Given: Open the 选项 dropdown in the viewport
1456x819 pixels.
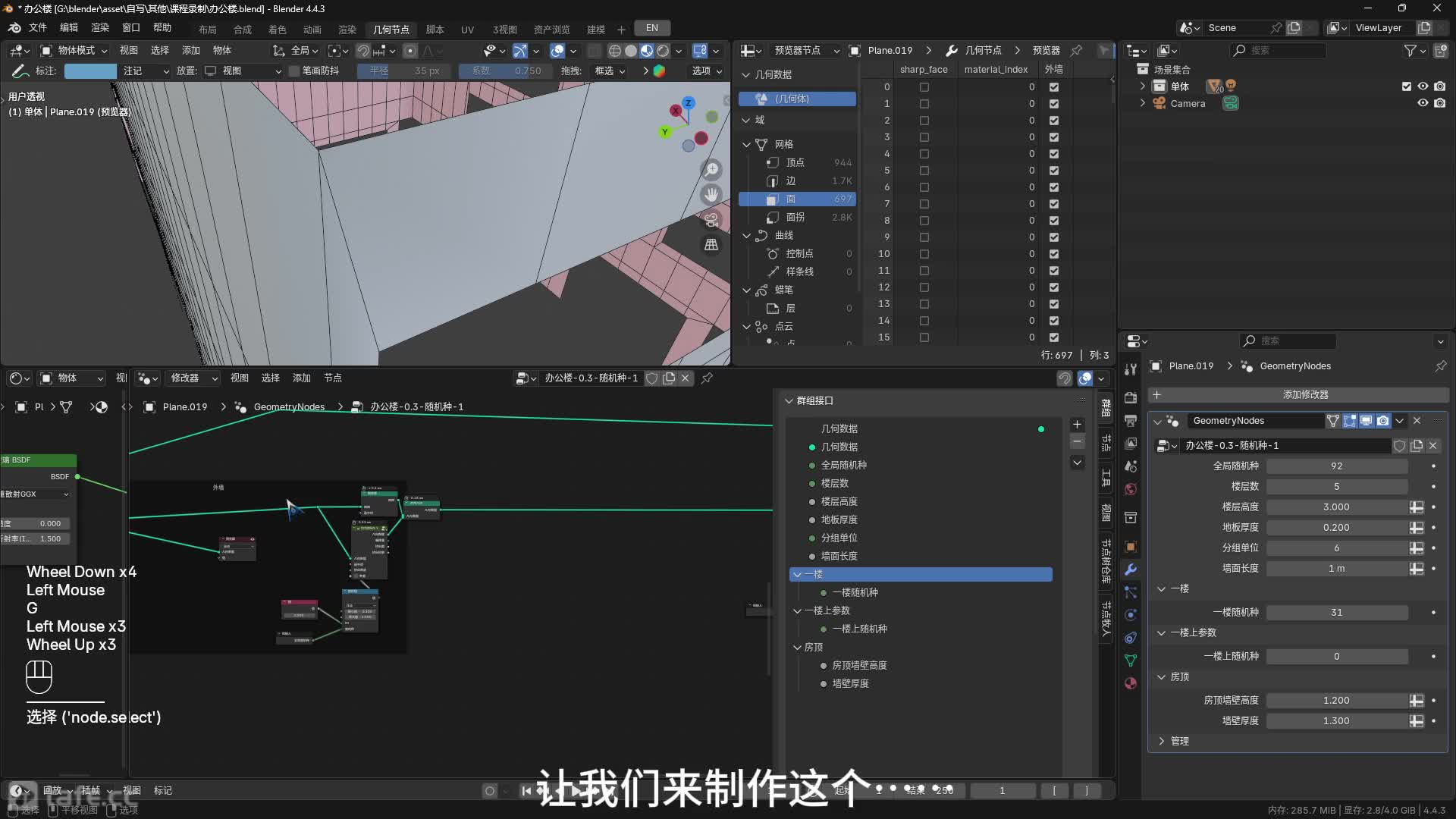Looking at the screenshot, I should point(707,71).
